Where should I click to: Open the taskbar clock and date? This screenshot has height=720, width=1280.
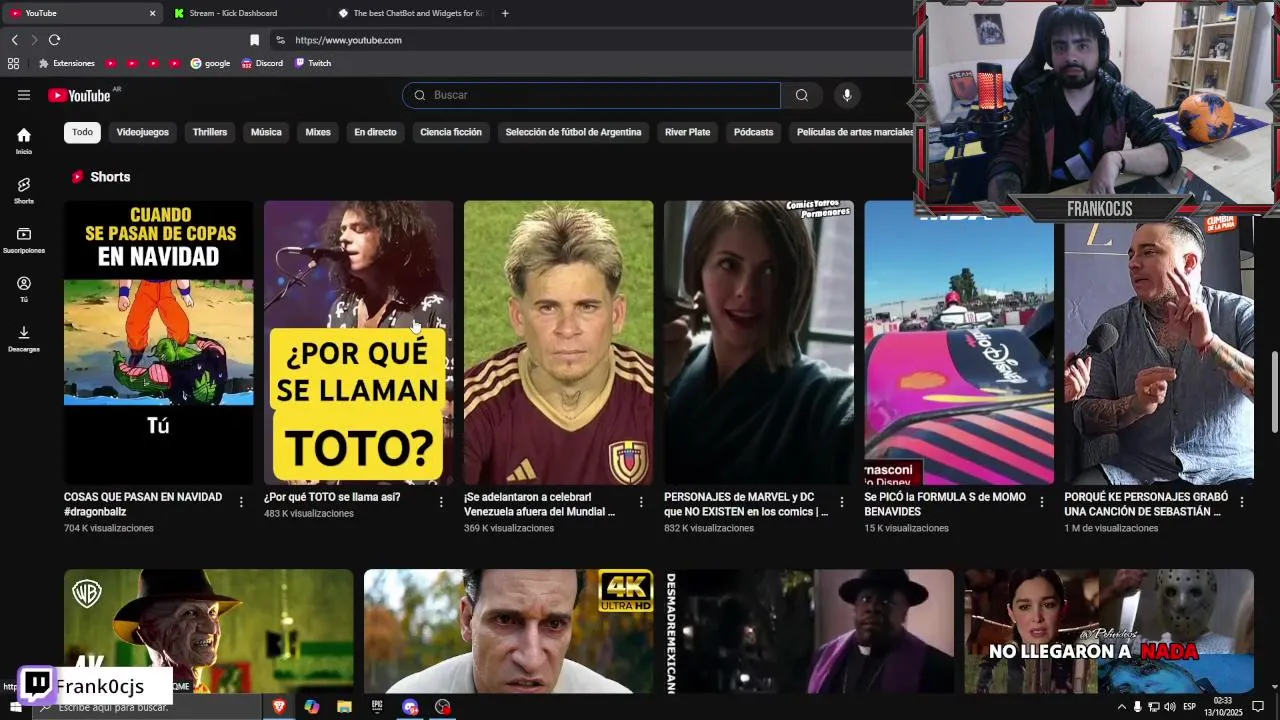click(x=1222, y=707)
